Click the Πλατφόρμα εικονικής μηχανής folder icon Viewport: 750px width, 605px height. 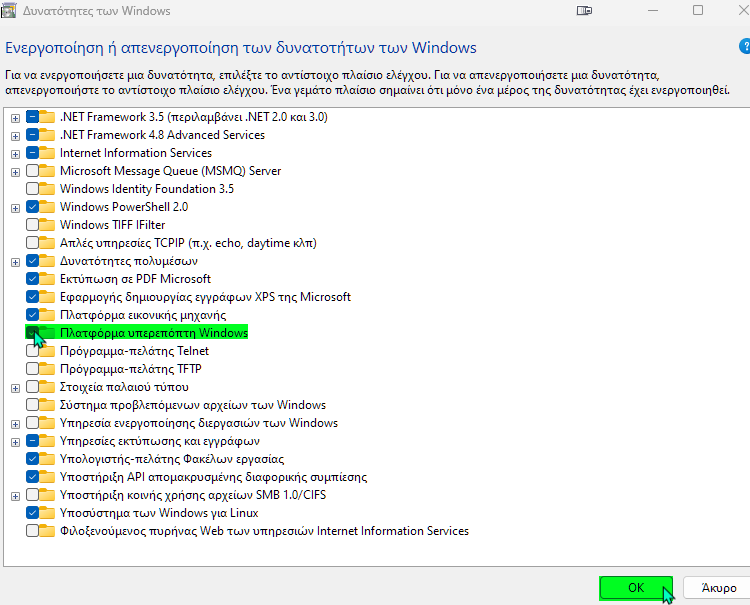point(46,315)
